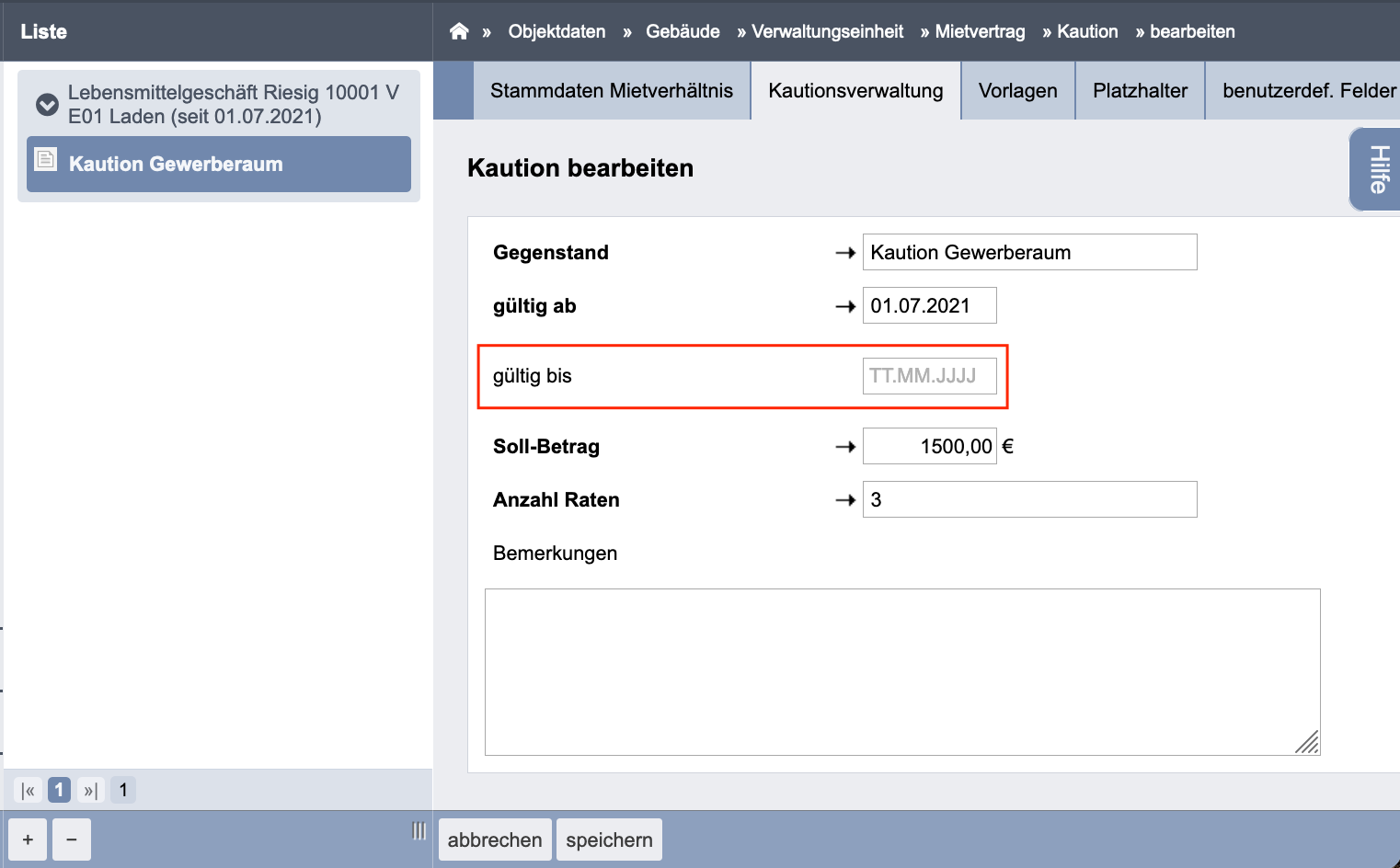Add a new entry with plus button
Viewport: 1400px width, 868px height.
tap(28, 839)
